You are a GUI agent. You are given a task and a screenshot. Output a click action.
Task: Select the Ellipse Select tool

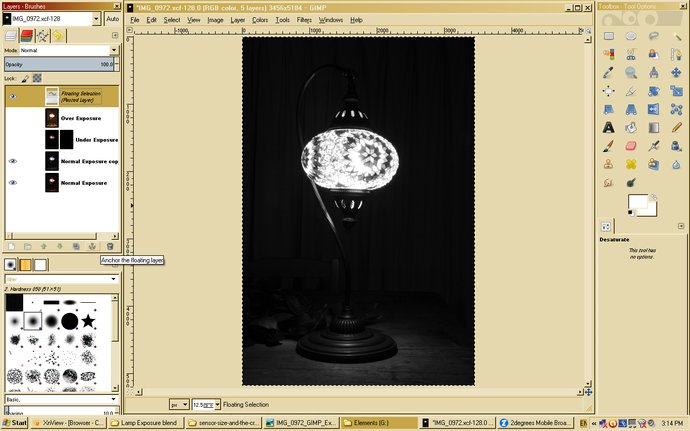pyautogui.click(x=631, y=36)
